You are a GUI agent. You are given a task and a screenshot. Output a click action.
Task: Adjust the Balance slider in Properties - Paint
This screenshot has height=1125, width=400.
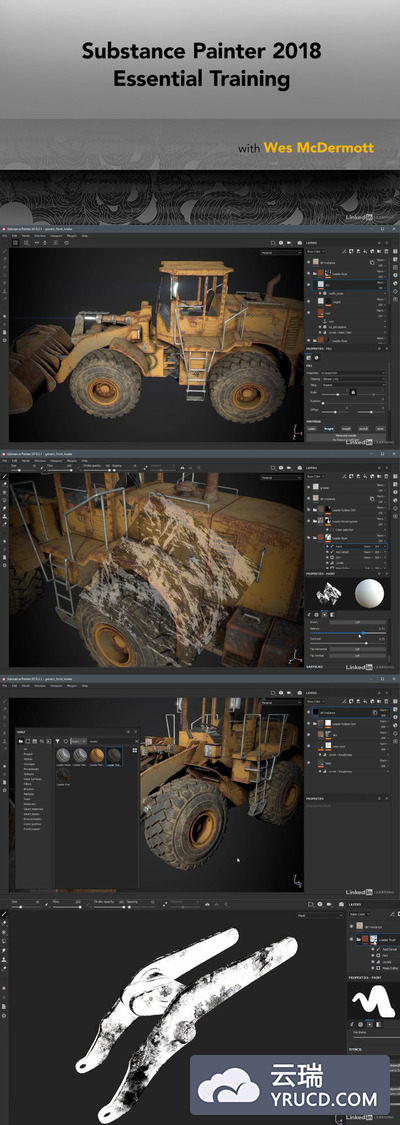click(x=348, y=633)
